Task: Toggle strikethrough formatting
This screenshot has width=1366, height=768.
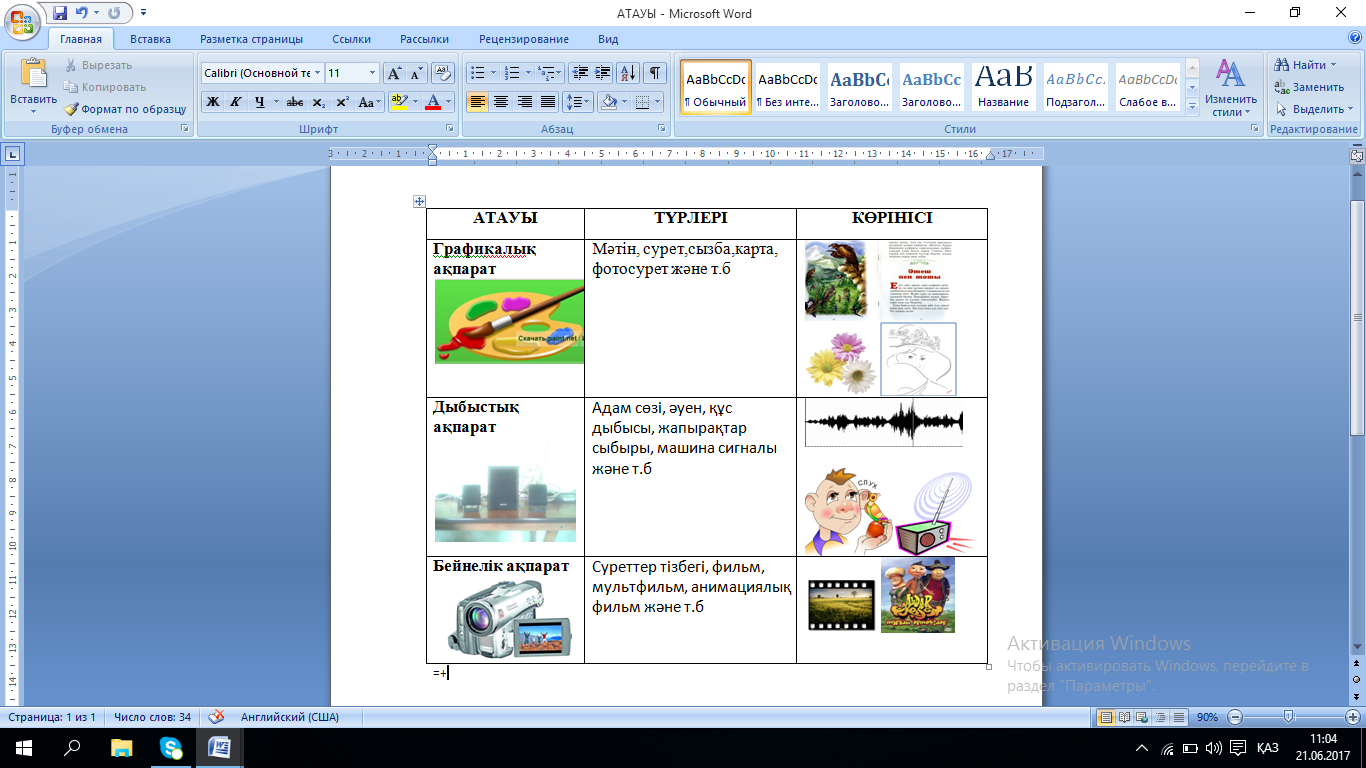Action: (x=295, y=102)
